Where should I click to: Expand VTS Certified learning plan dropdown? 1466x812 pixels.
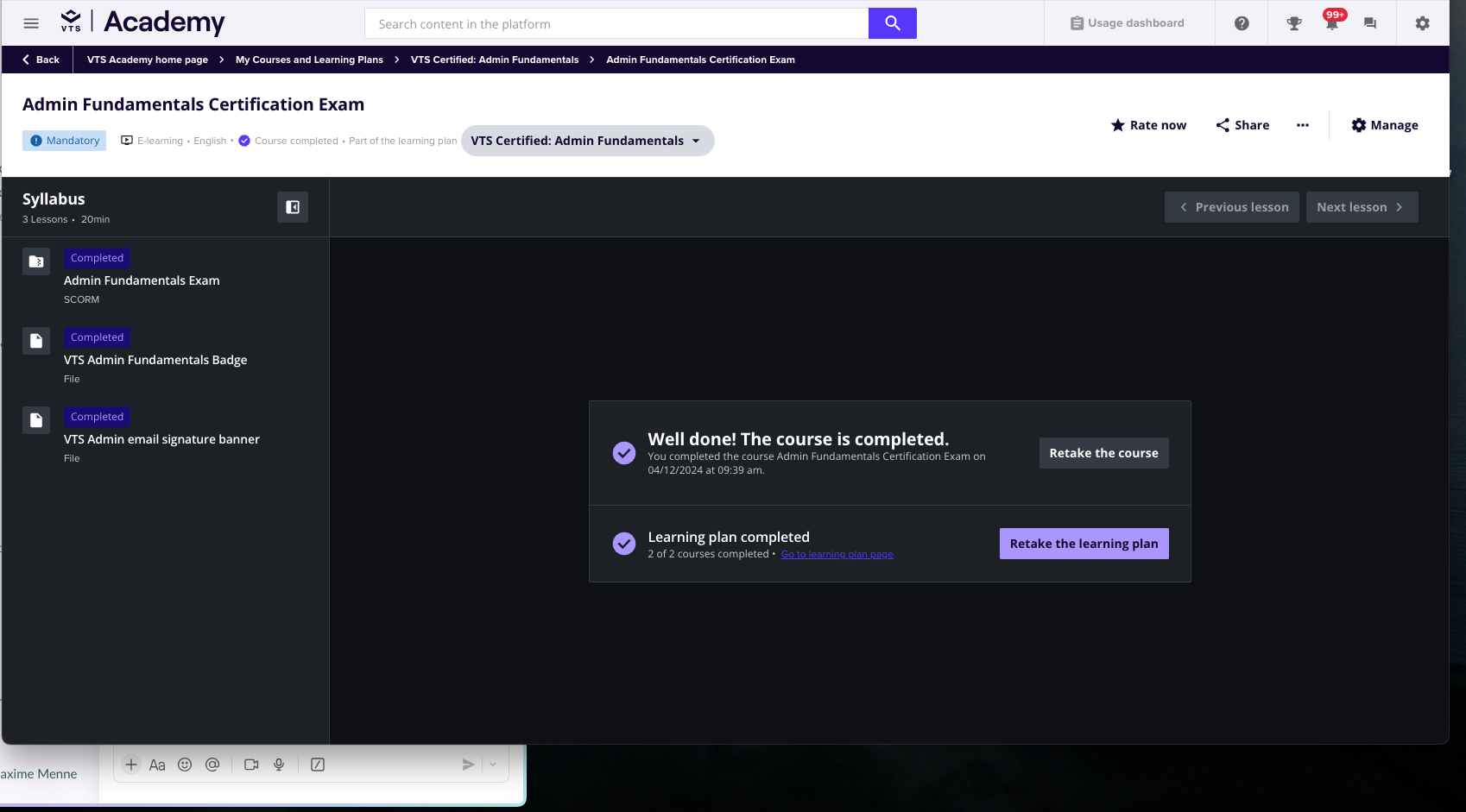587,141
